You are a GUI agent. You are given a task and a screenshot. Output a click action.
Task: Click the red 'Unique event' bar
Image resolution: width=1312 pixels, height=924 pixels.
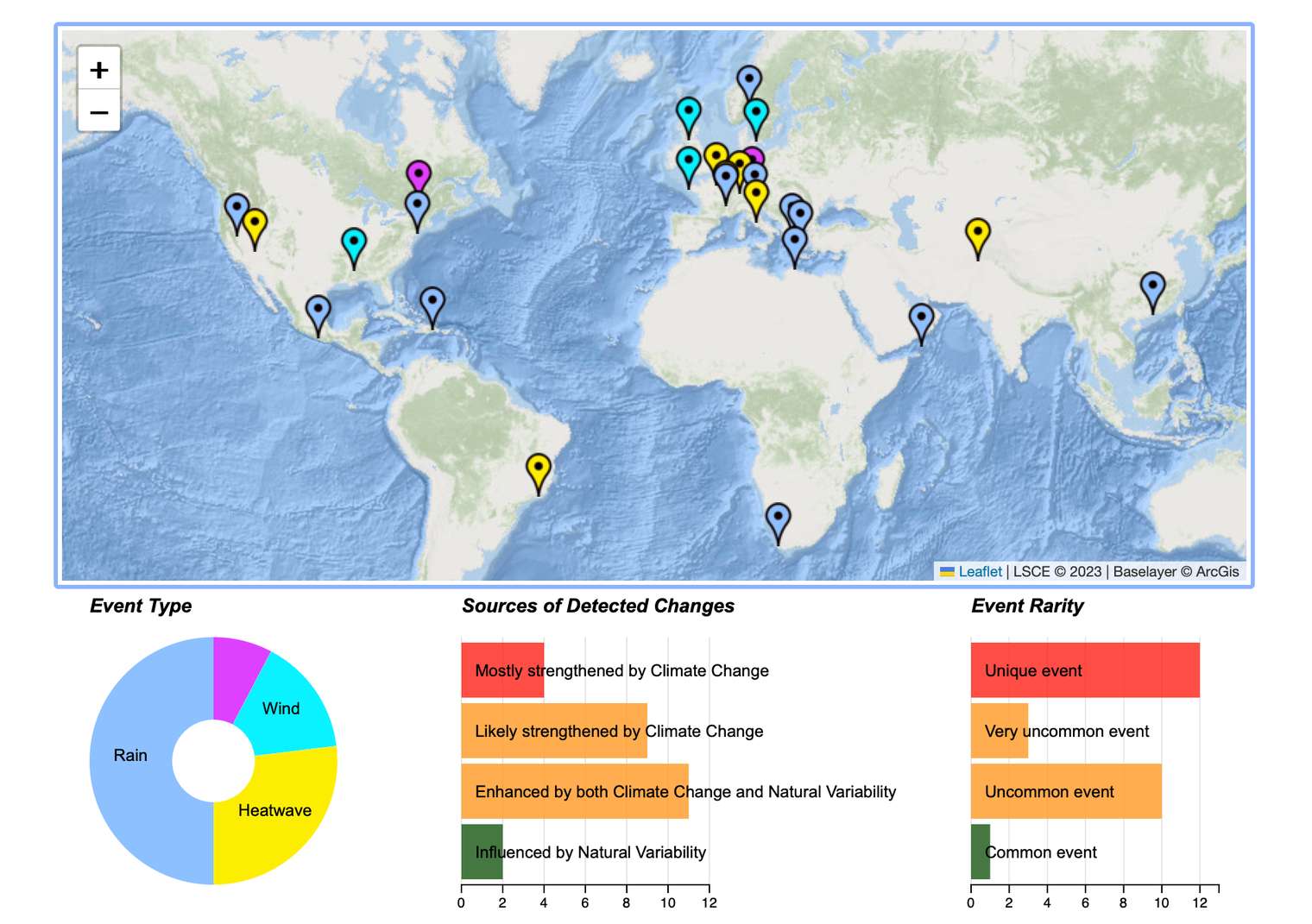1085,670
